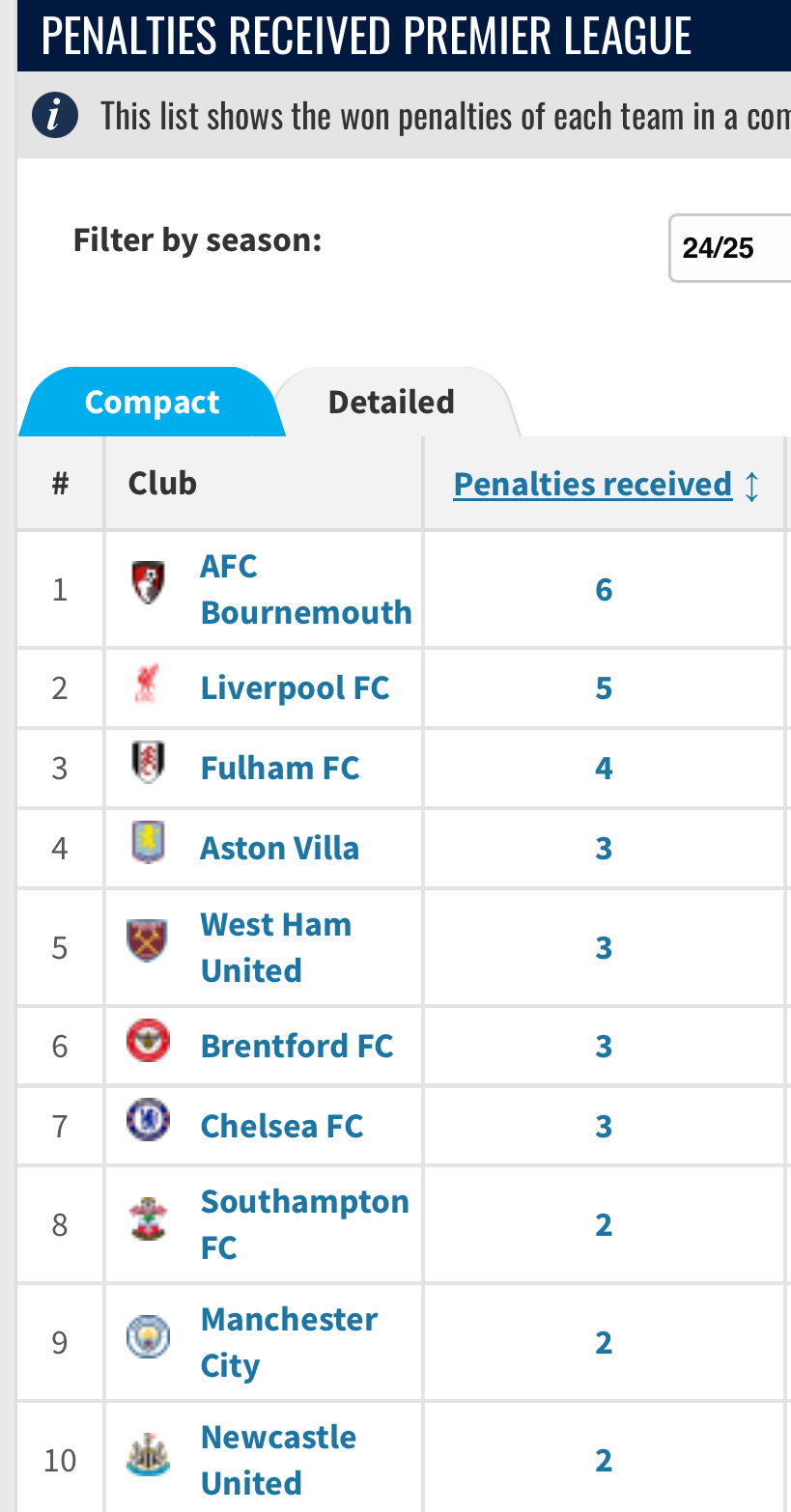This screenshot has height=1512, width=791.
Task: Open the Penalties received column header link
Action: (x=593, y=484)
